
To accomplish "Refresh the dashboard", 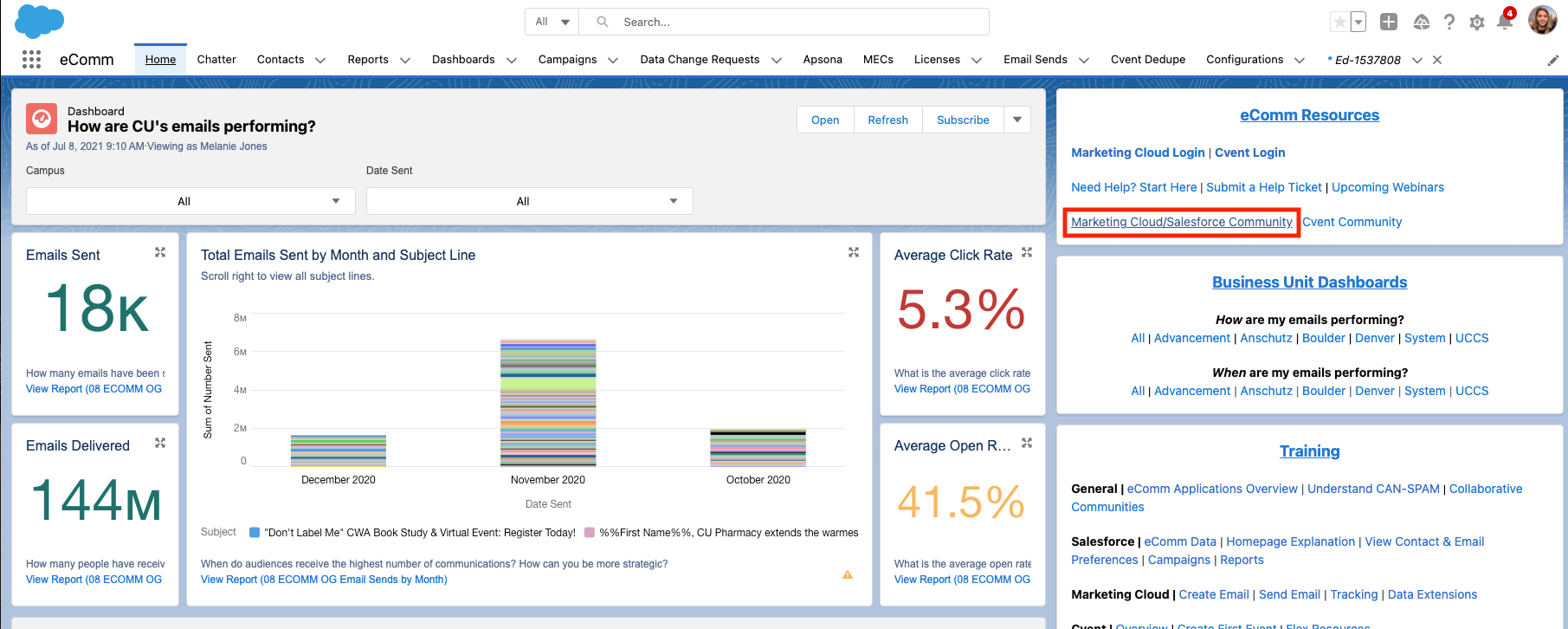I will click(888, 120).
